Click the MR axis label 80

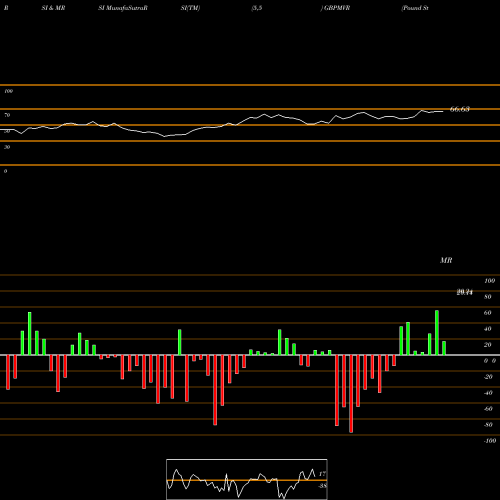(488, 297)
